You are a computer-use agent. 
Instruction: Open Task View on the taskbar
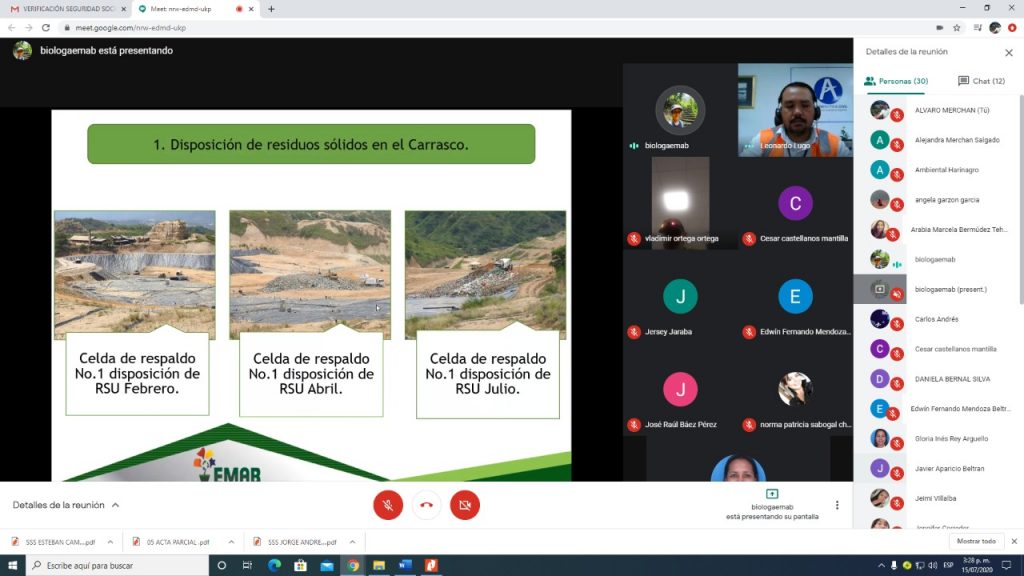[x=248, y=566]
